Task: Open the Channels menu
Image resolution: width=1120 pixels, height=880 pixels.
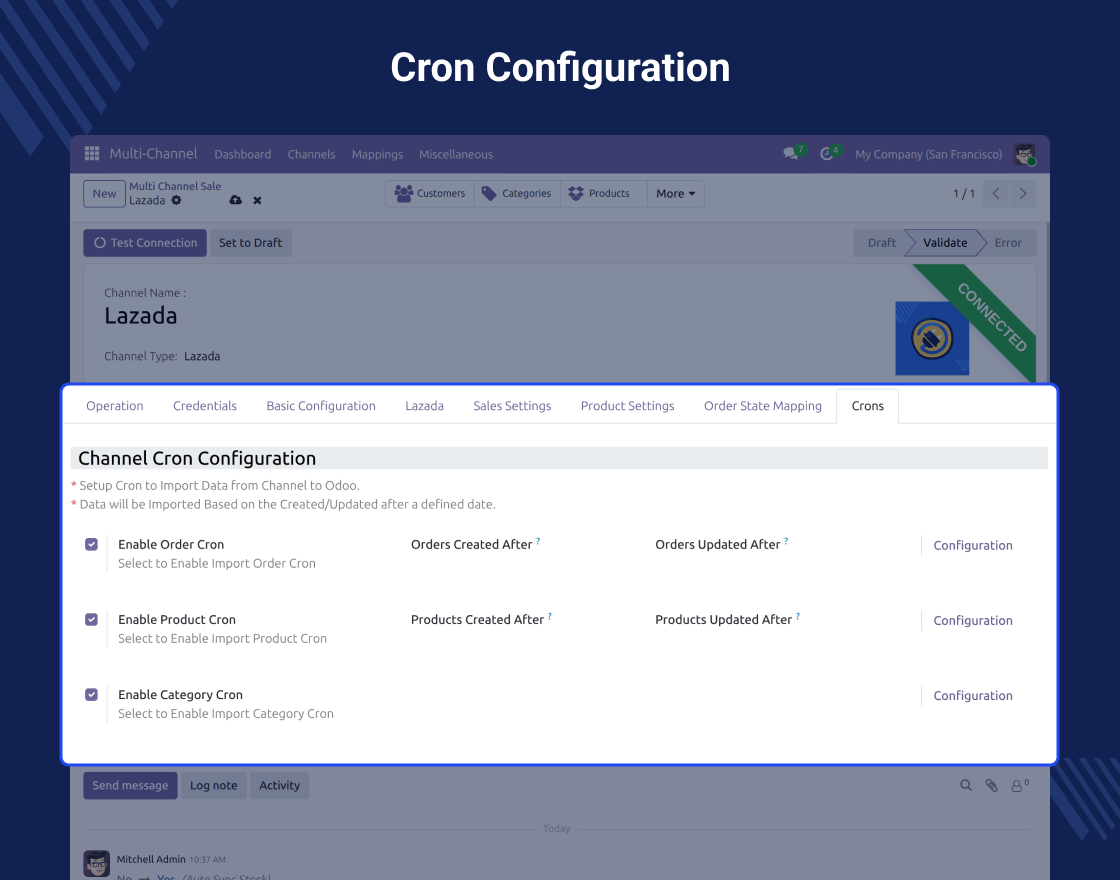Action: point(311,154)
